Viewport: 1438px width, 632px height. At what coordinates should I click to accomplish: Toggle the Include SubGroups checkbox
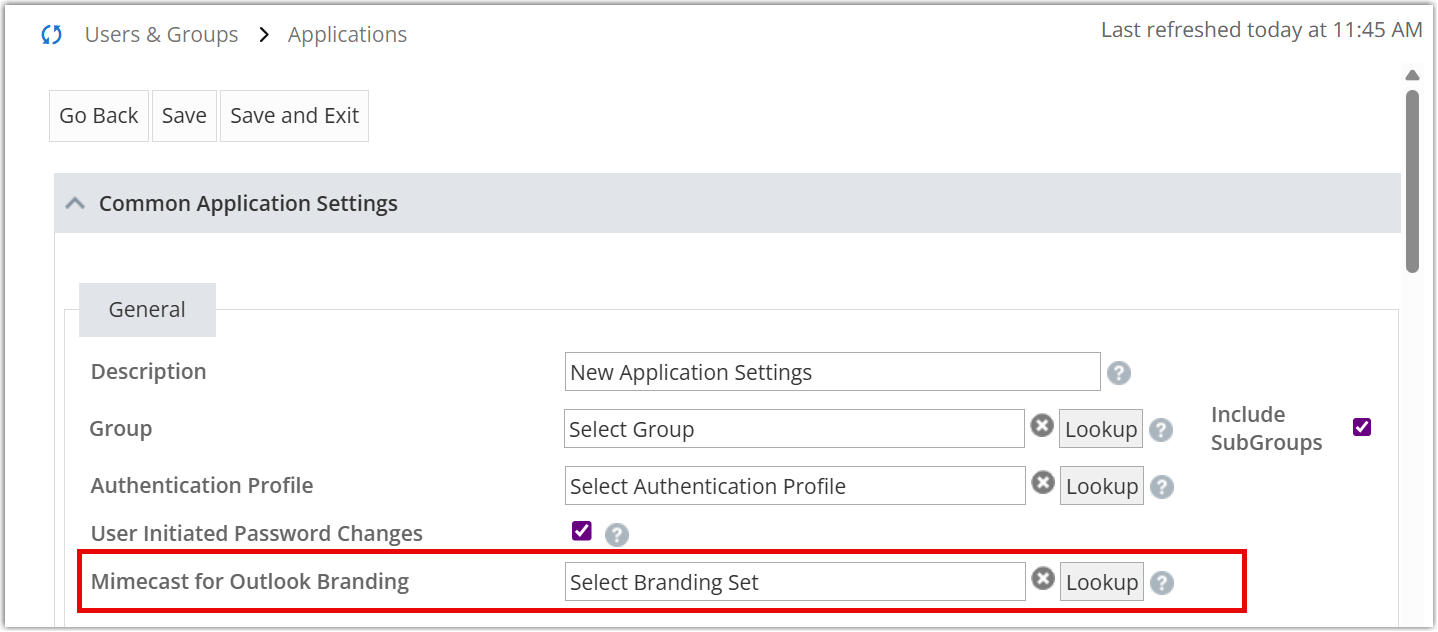click(1361, 427)
